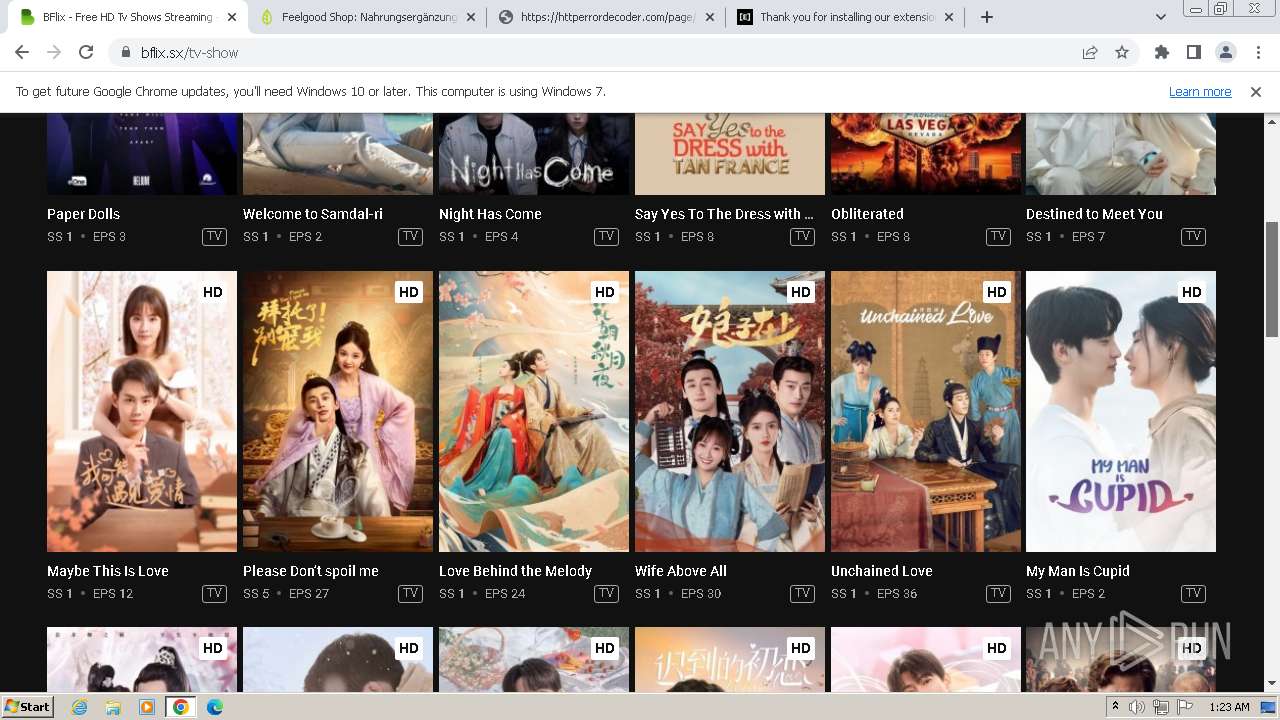The width and height of the screenshot is (1280, 720).
Task: Show hidden system tray icons
Action: coord(1116,707)
